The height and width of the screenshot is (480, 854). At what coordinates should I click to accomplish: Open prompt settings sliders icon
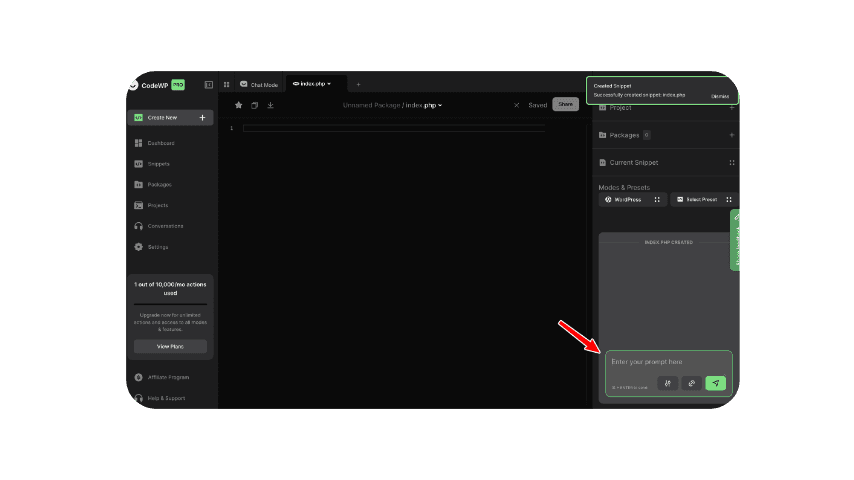[667, 383]
